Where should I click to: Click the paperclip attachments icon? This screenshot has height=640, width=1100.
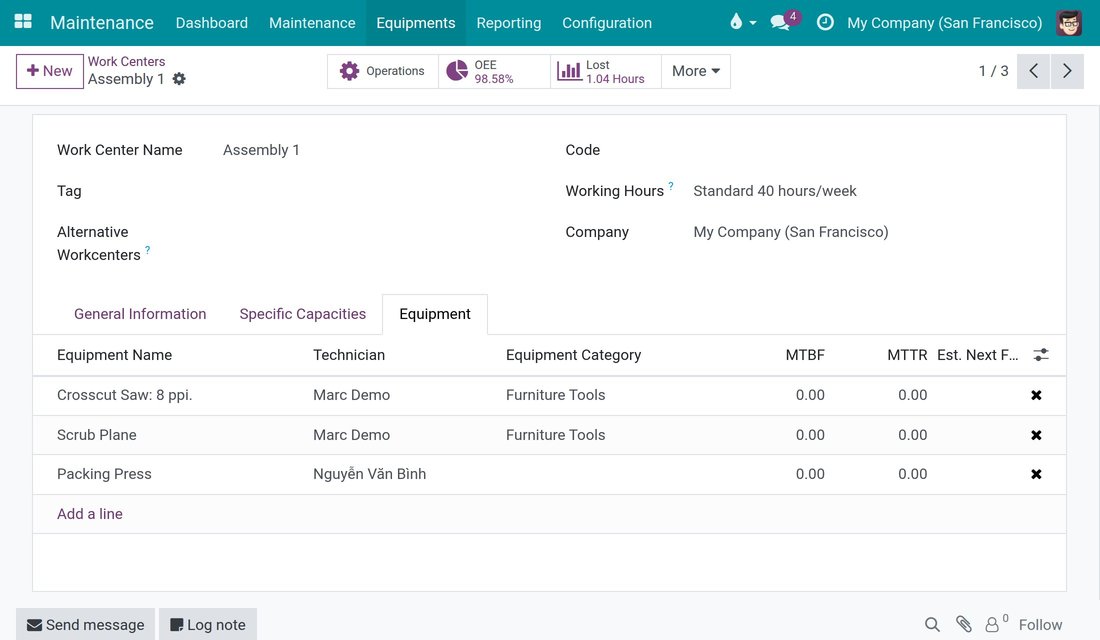coord(963,624)
